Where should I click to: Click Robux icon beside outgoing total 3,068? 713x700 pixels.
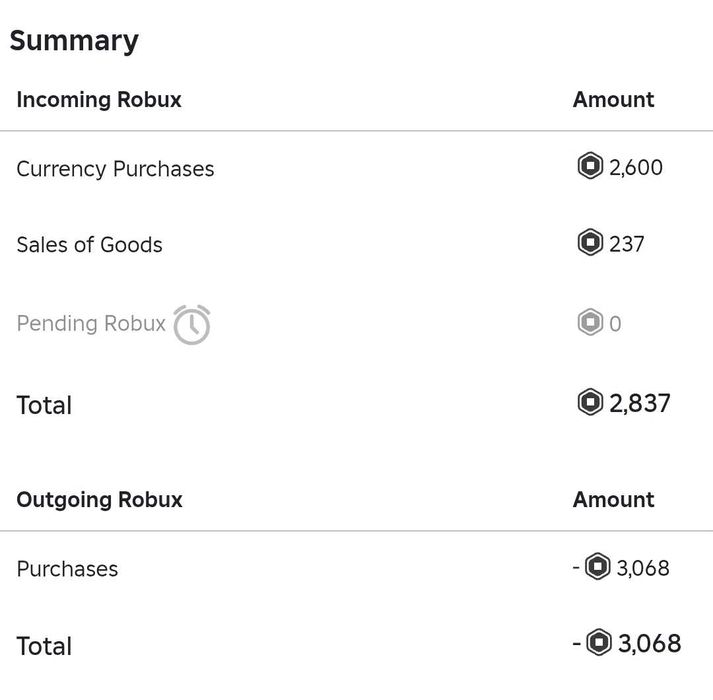(599, 643)
